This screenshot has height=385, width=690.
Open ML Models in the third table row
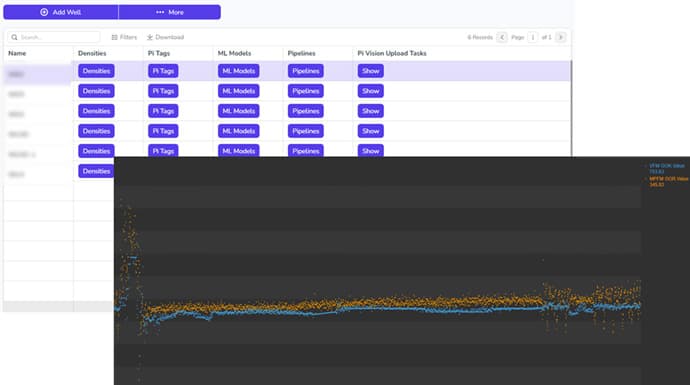point(239,111)
